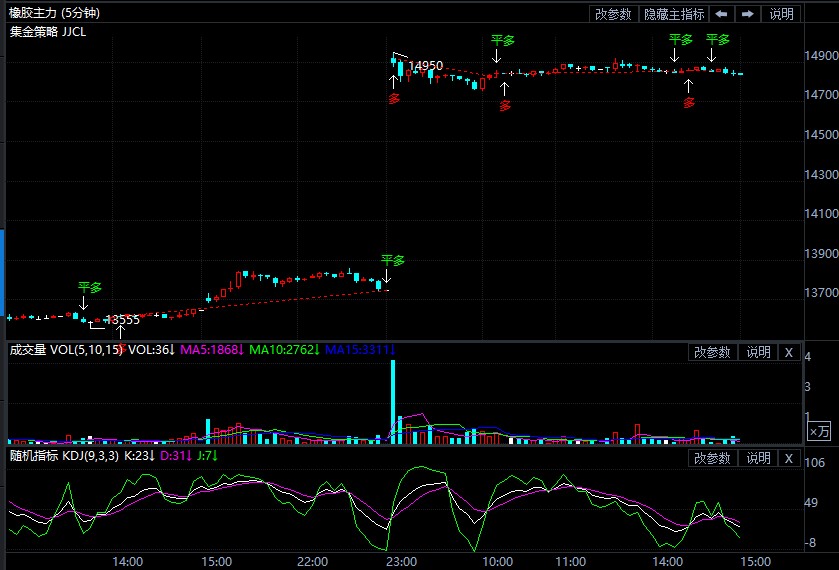Click the 14500 price axis label
Viewport: 839px width, 570px height.
(x=821, y=134)
